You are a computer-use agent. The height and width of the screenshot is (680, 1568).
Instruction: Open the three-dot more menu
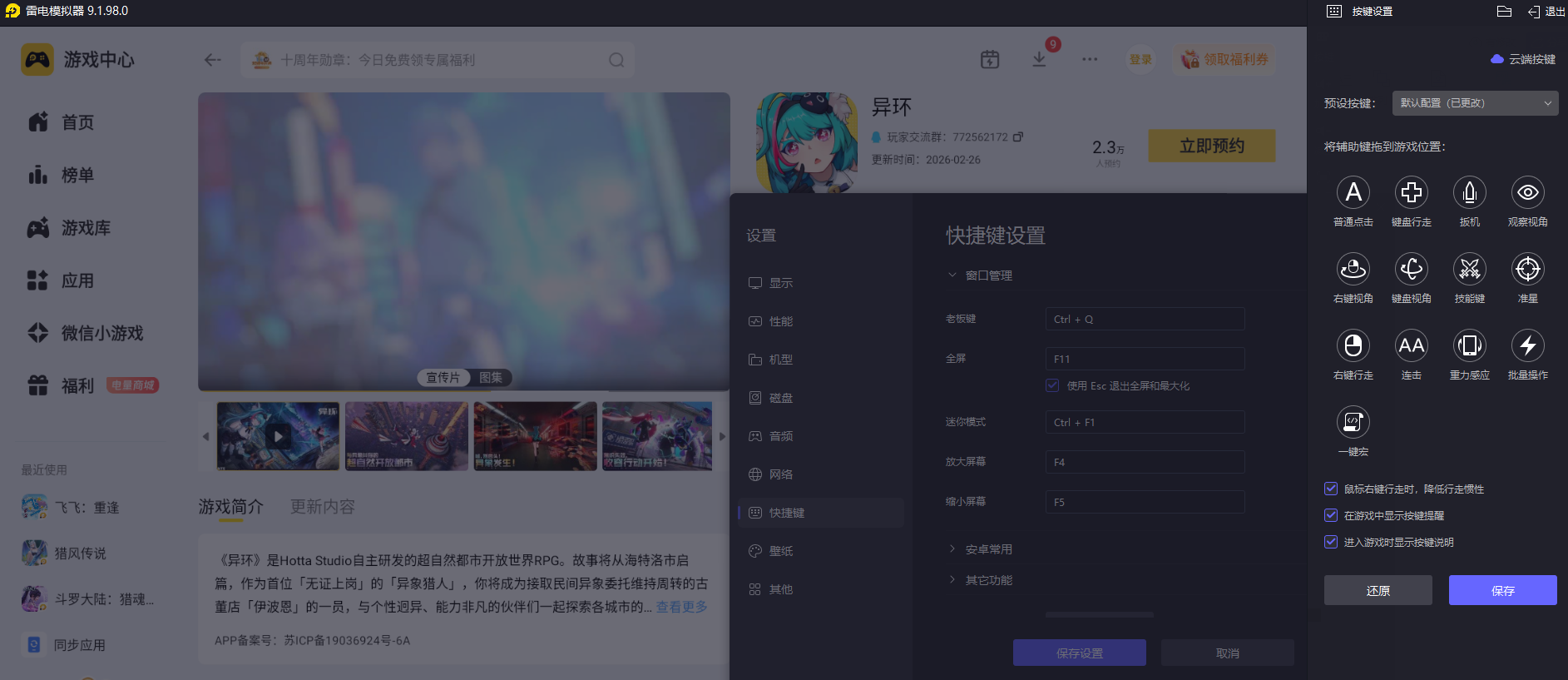click(x=1090, y=59)
